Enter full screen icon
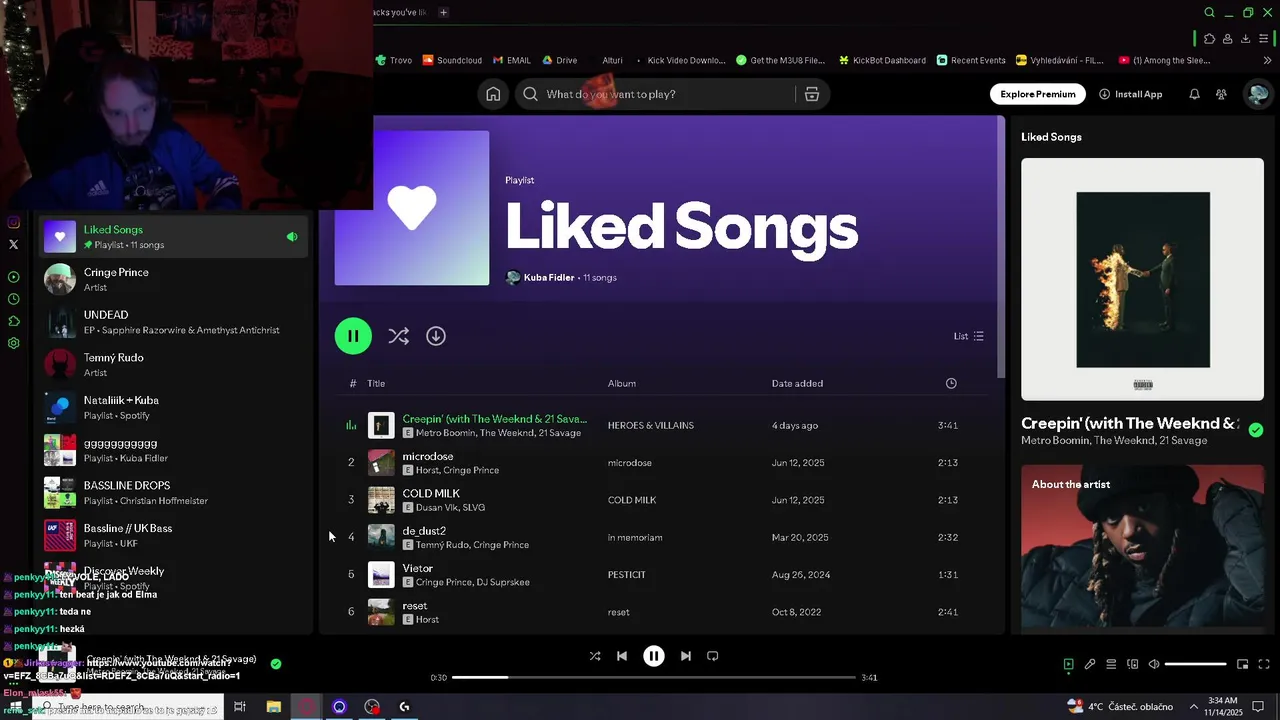This screenshot has width=1280, height=720. [1264, 664]
